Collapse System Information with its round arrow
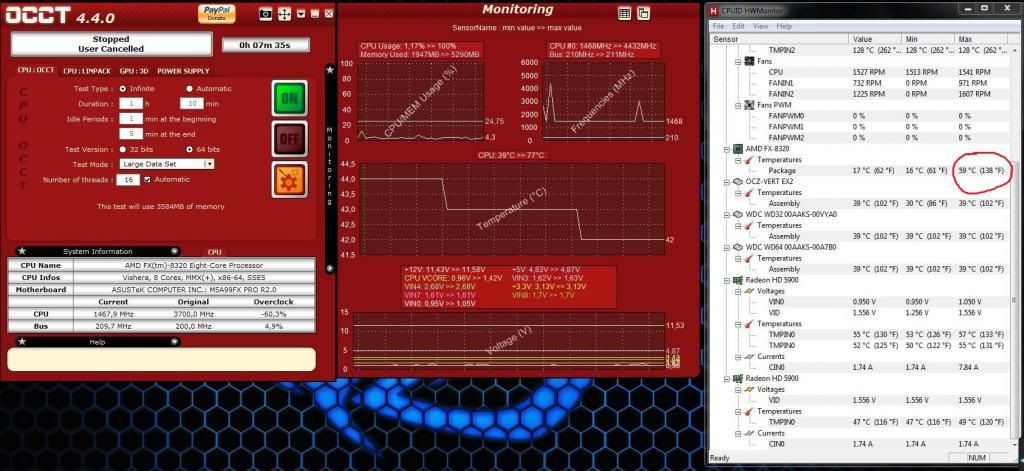 pos(174,251)
